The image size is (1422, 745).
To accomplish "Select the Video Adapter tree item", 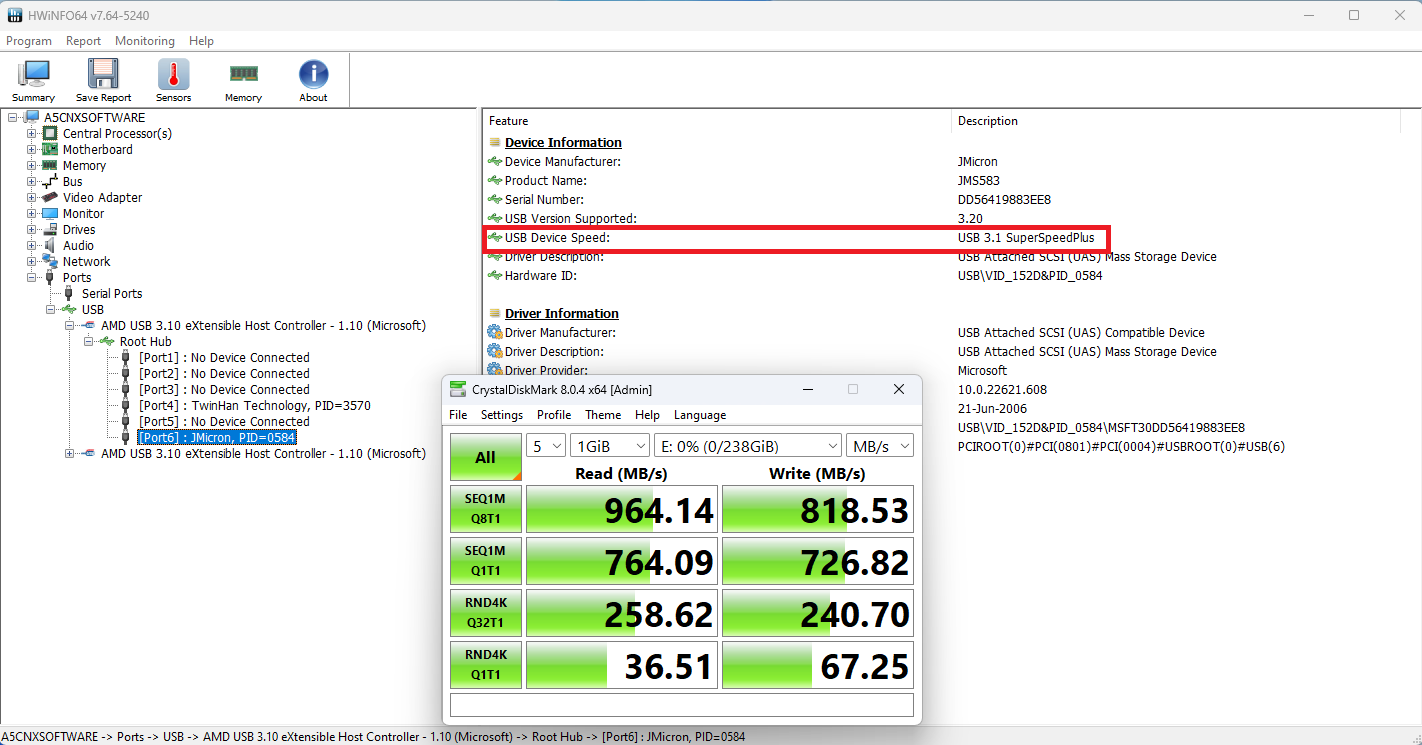I will pos(102,197).
